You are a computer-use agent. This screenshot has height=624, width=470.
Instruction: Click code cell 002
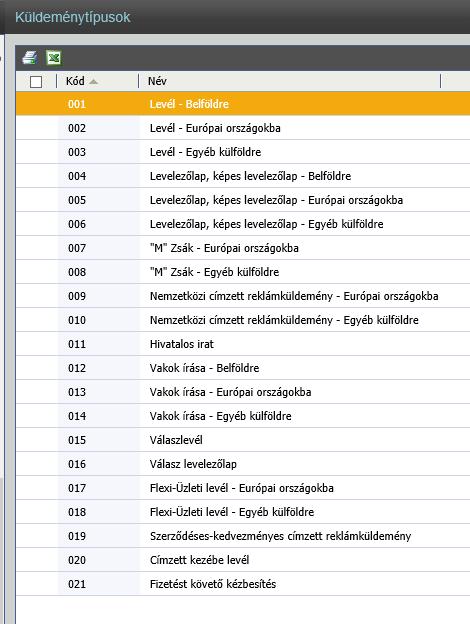(x=98, y=128)
